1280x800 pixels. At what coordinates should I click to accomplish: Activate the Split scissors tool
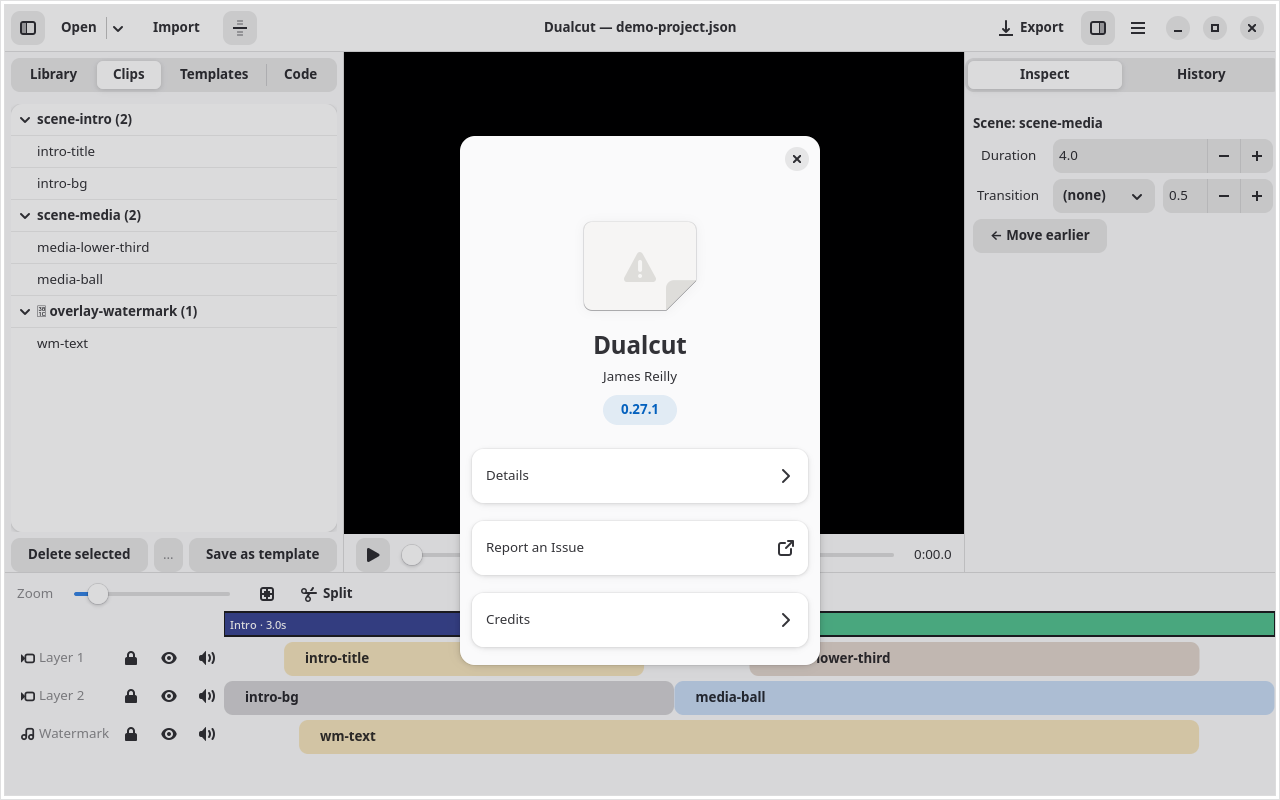(327, 594)
